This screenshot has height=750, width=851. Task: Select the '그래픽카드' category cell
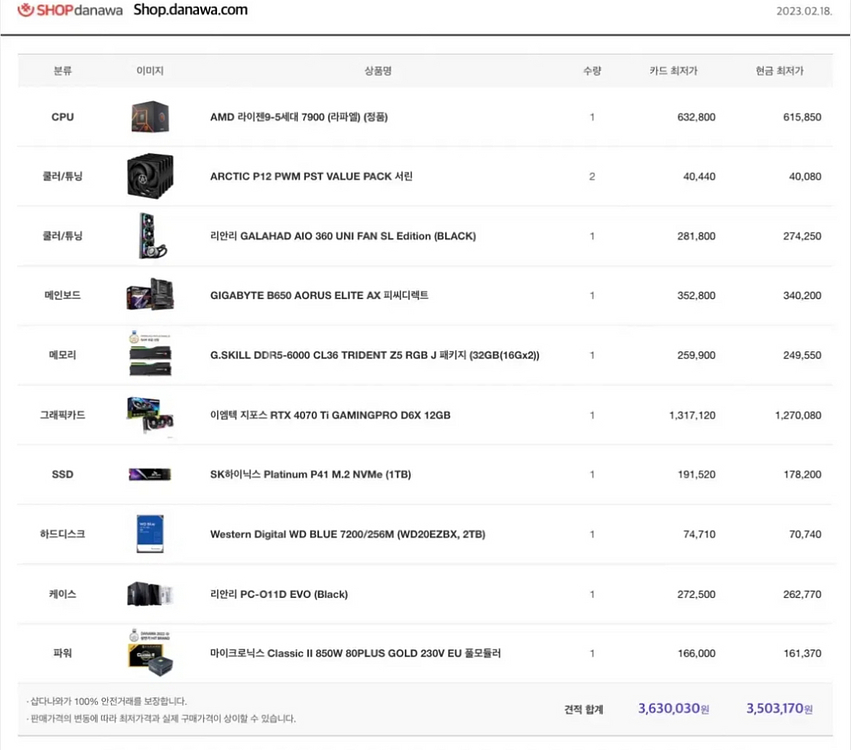(62, 415)
